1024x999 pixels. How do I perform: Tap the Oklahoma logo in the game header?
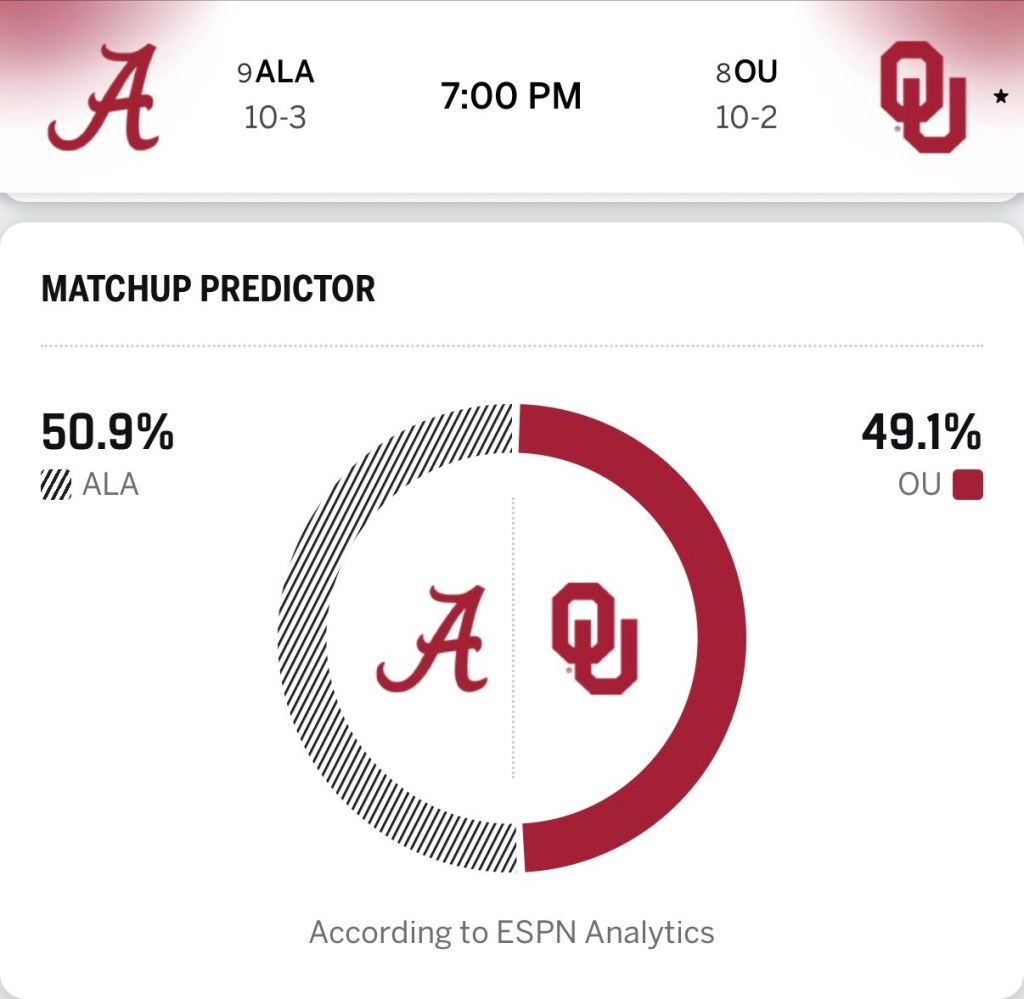click(x=922, y=97)
